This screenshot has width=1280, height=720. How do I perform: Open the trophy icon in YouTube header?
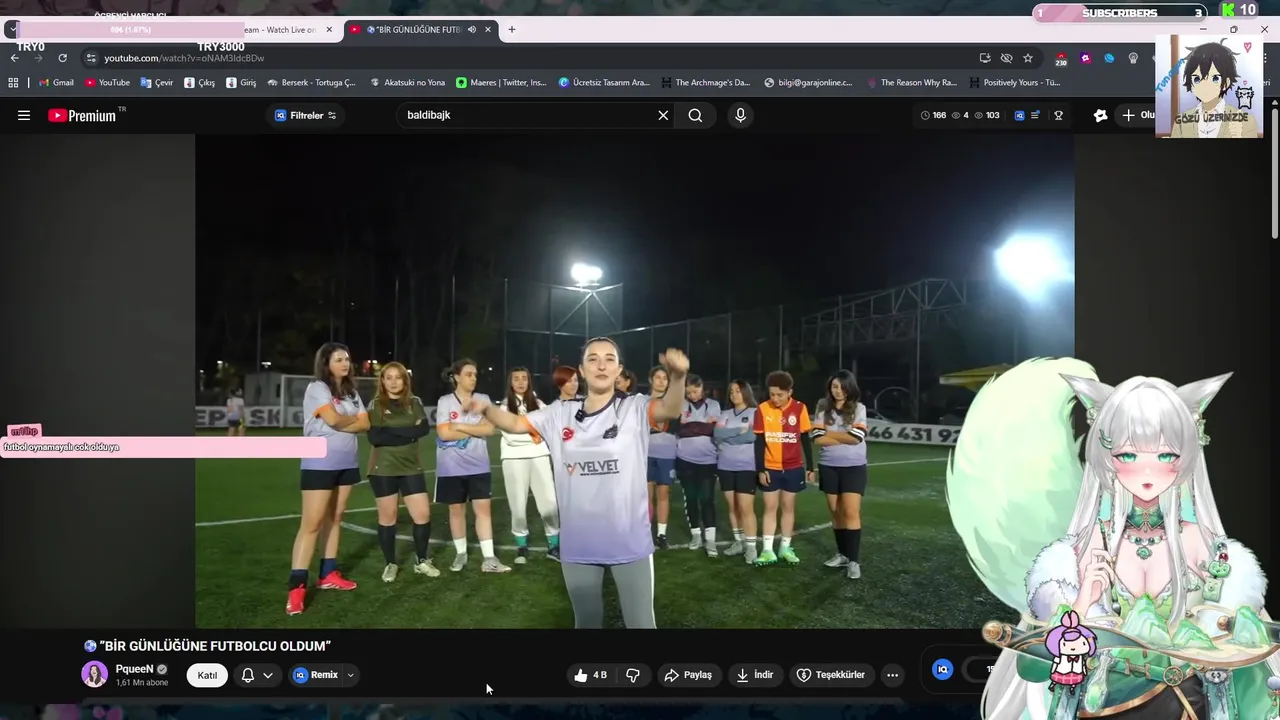(1058, 115)
